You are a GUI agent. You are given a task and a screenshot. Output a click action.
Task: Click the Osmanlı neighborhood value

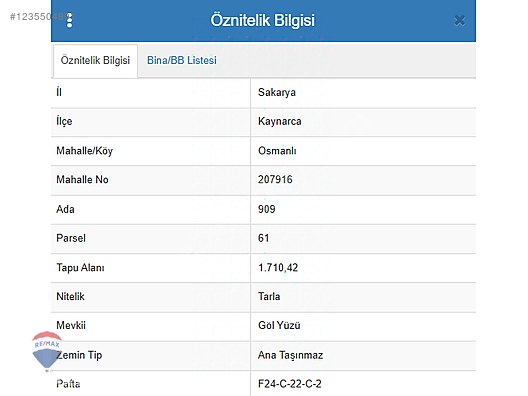coord(277,151)
